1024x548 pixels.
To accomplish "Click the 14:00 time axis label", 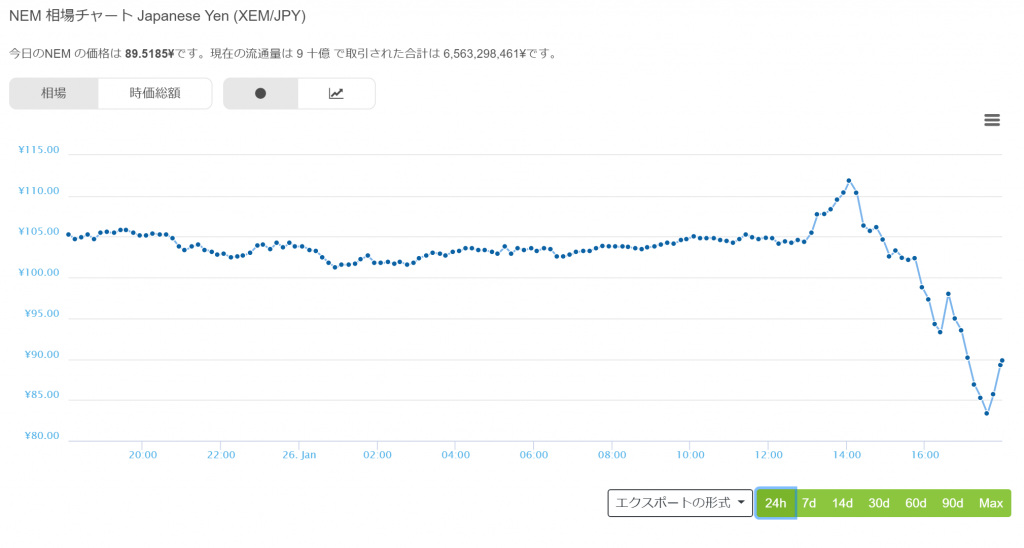I will (846, 455).
